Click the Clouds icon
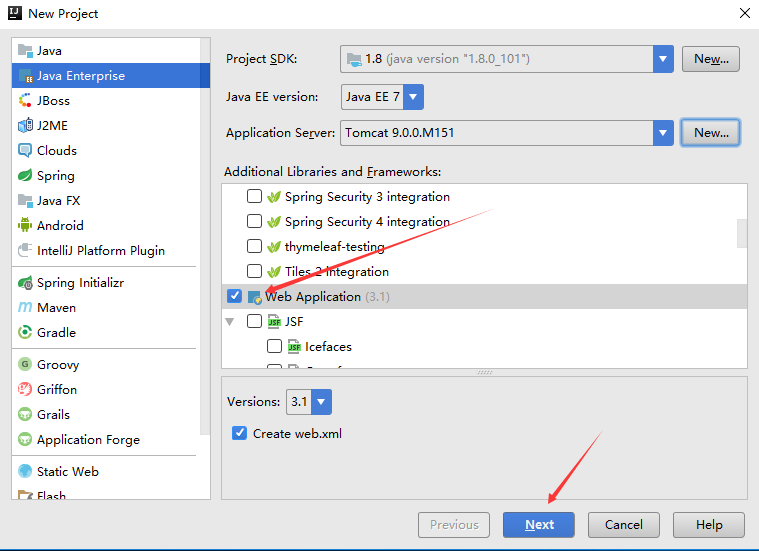Viewport: 759px width, 551px height. (25, 151)
